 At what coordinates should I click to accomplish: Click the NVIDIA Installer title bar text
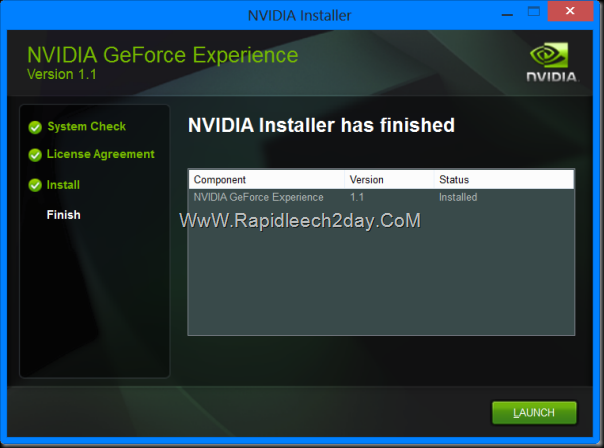coord(299,15)
